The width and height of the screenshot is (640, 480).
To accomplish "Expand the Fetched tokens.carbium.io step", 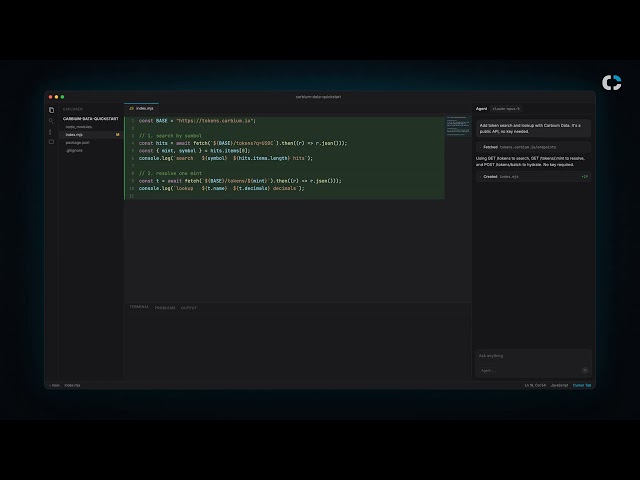I will (533, 147).
